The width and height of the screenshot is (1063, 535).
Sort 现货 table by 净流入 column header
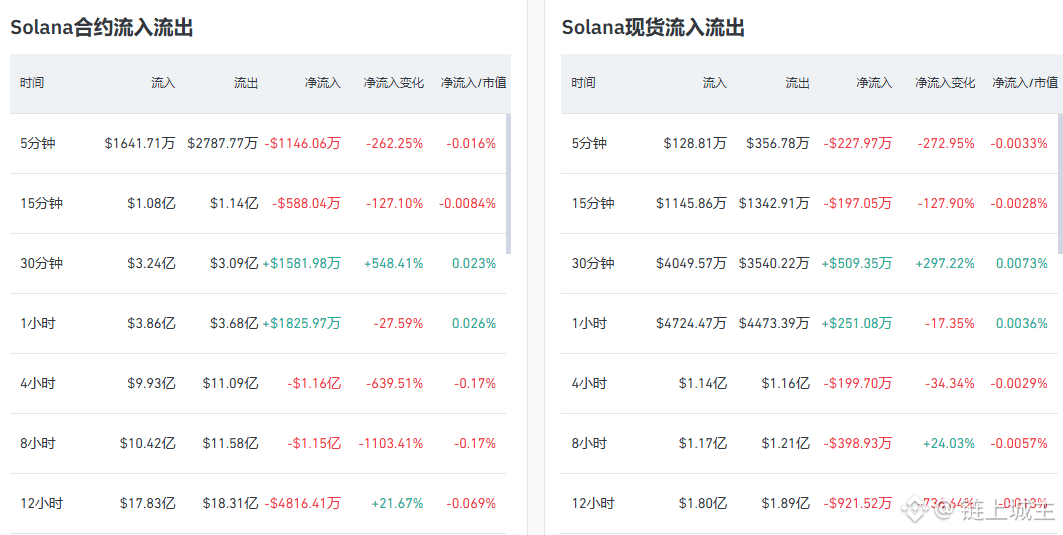pos(873,83)
